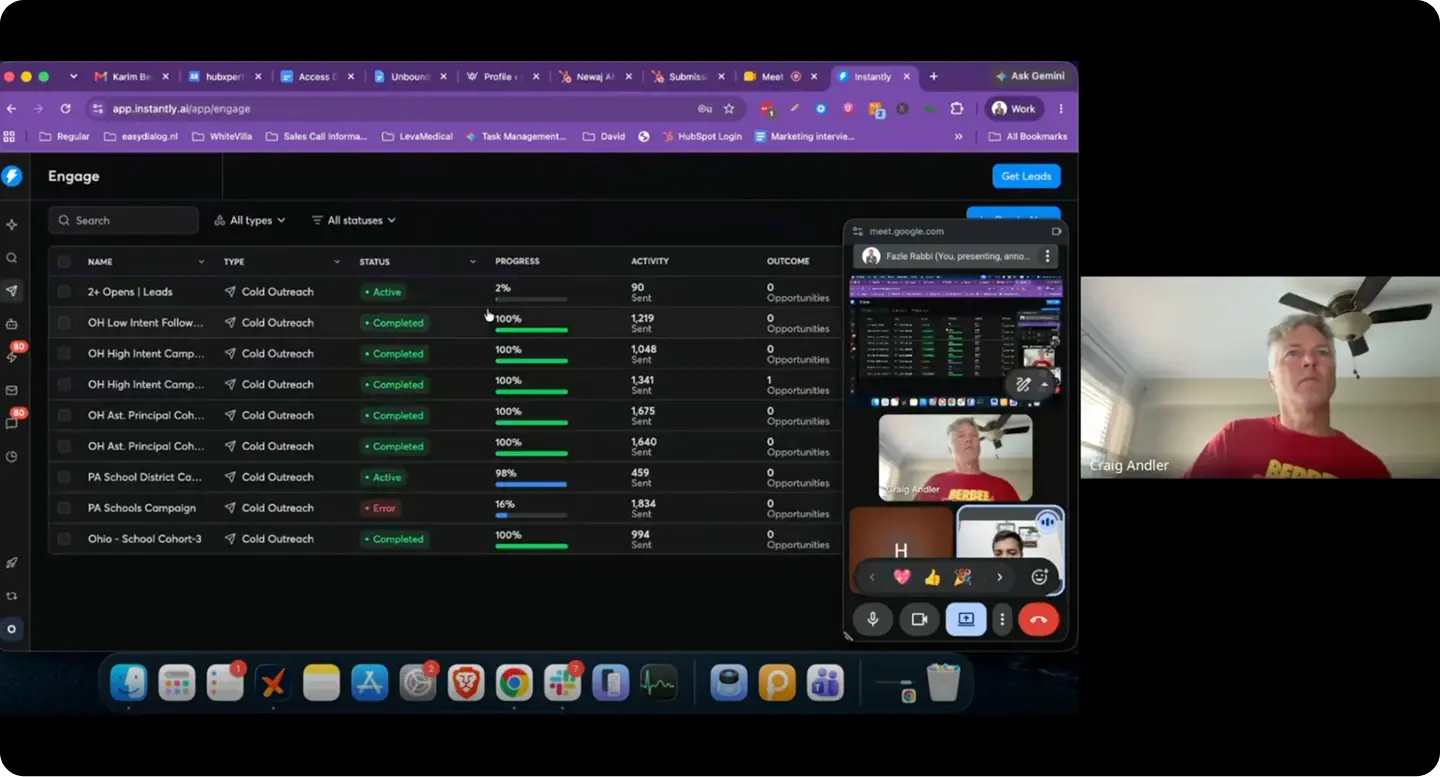1440x777 pixels.
Task: Mute microphone in the Meet popup
Action: [x=872, y=619]
